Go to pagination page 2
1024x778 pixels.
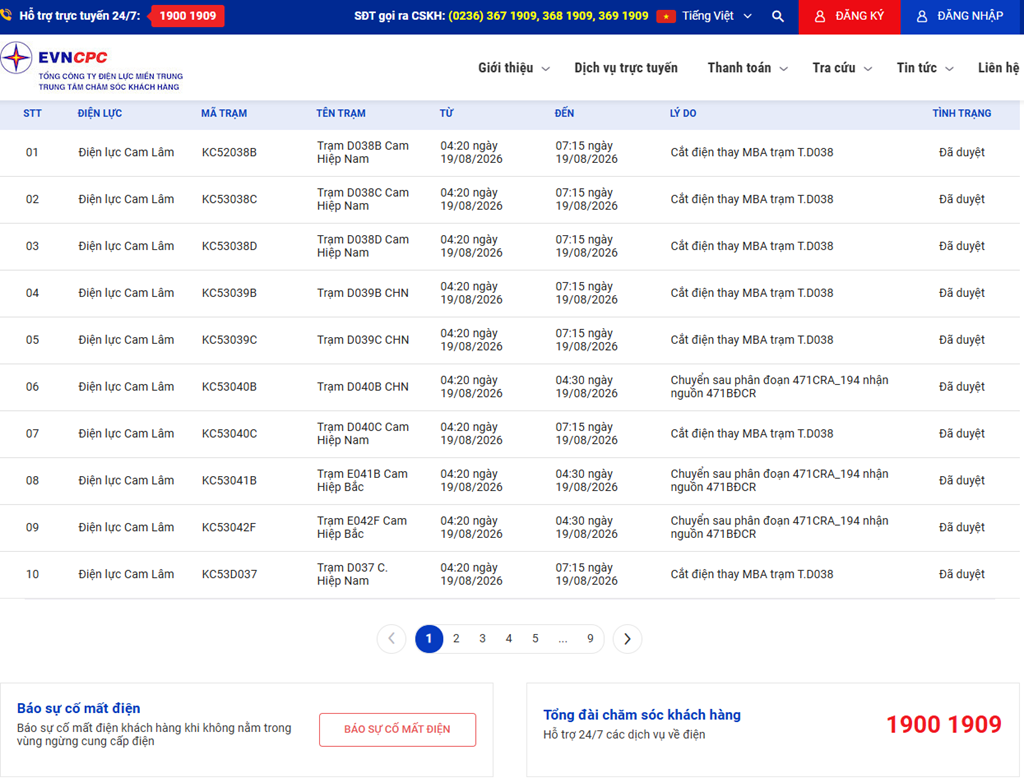[456, 639]
